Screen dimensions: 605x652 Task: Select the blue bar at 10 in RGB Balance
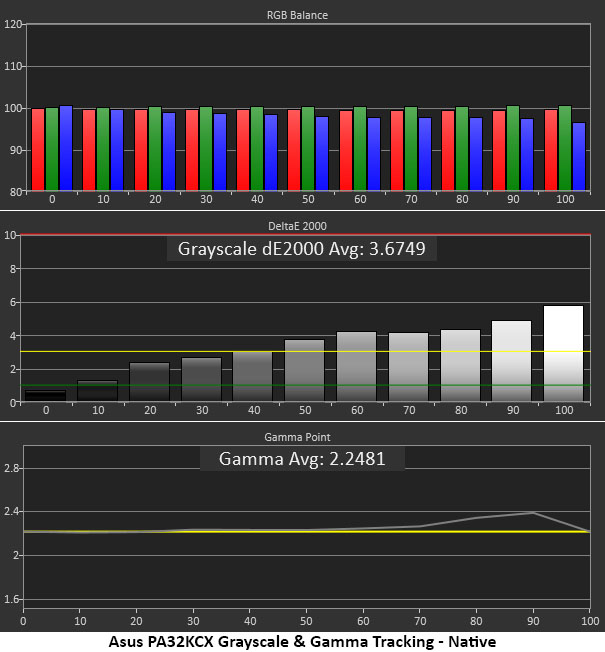click(117, 150)
